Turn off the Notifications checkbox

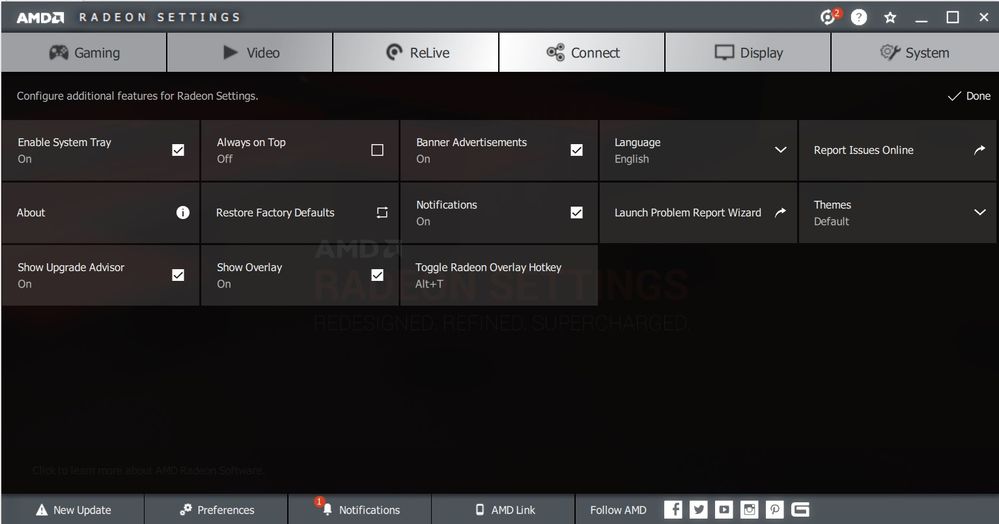[x=577, y=212]
